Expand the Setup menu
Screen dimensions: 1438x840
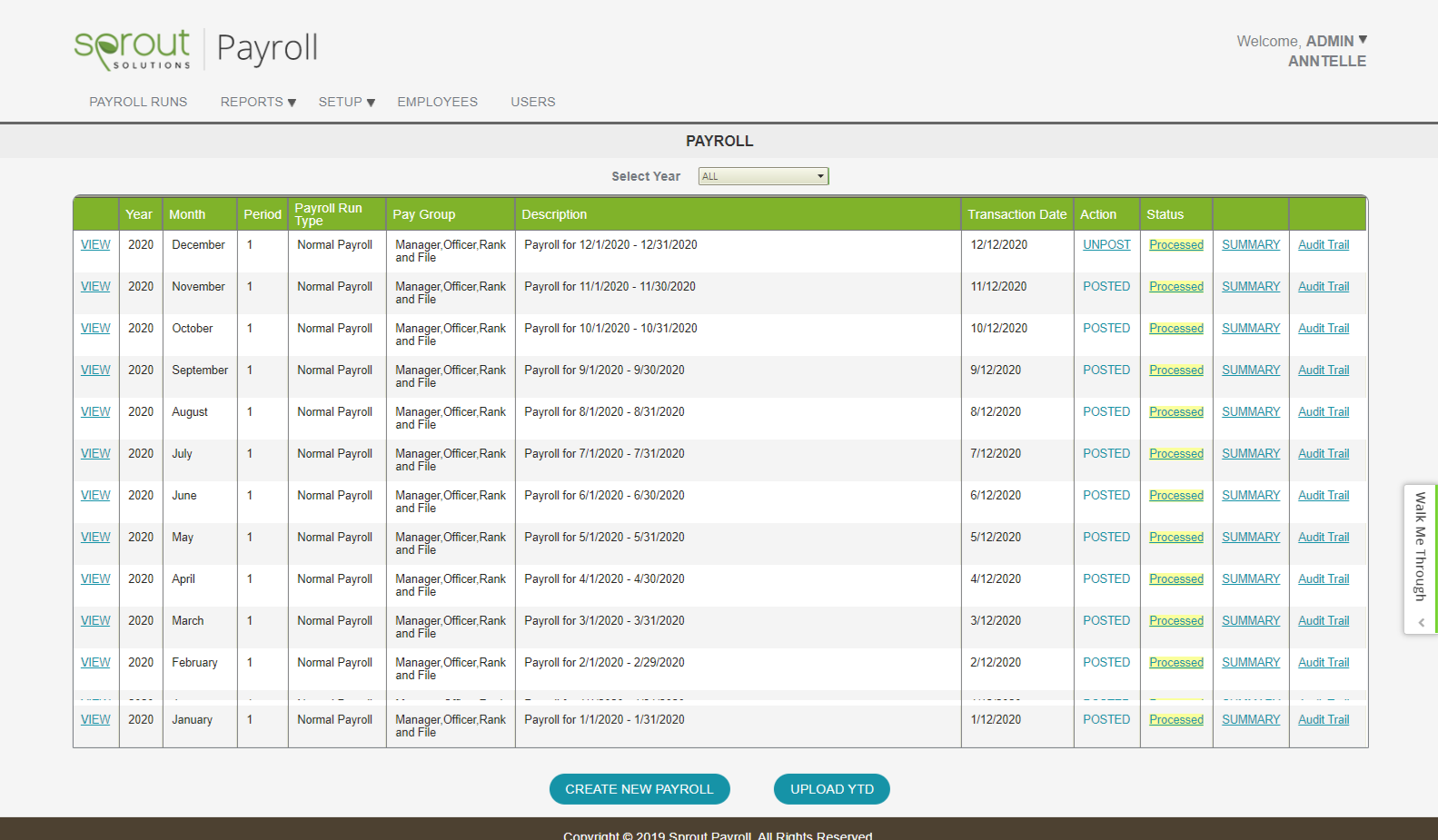tap(347, 102)
